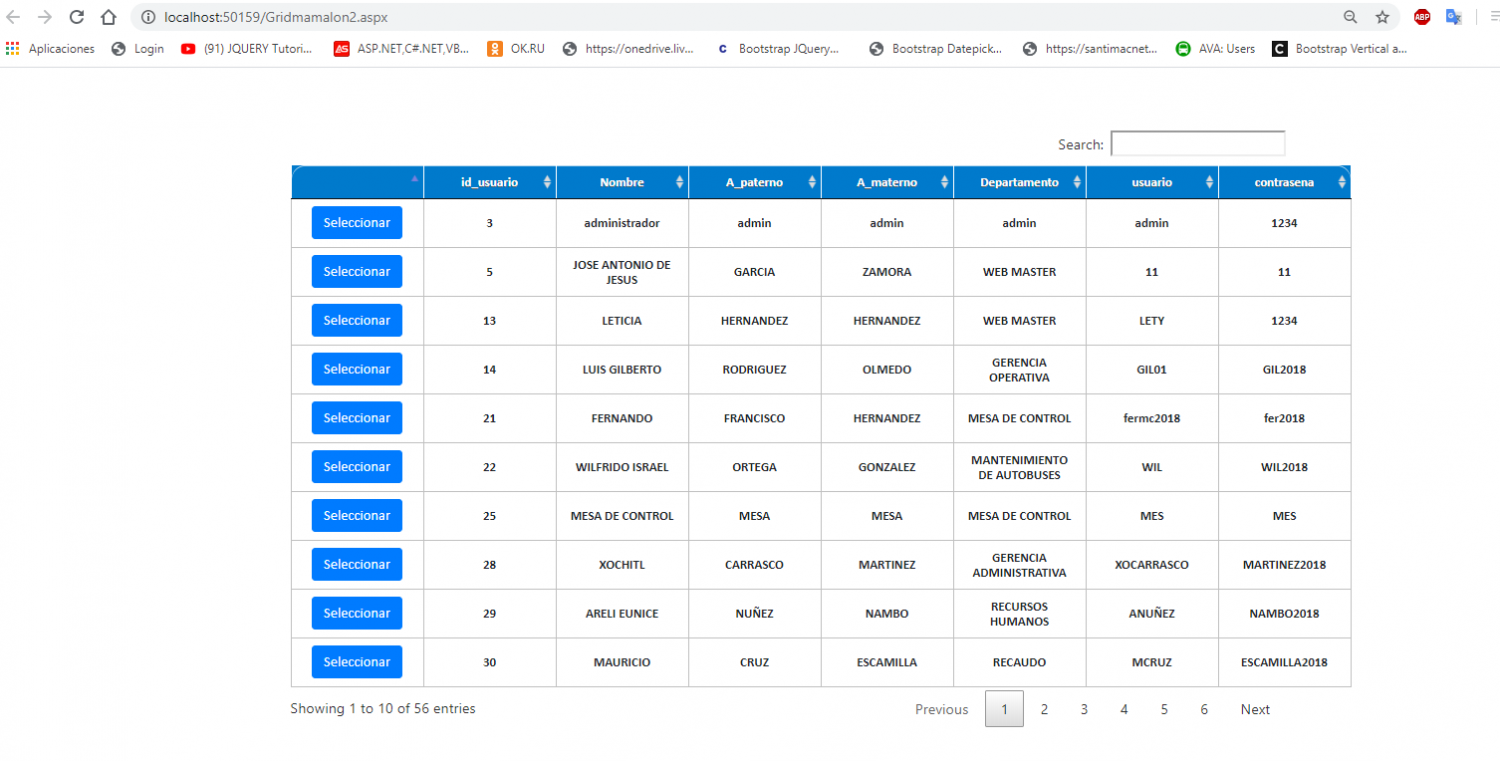The width and height of the screenshot is (1500, 761).
Task: Sort table by contrasena column
Action: [1285, 182]
